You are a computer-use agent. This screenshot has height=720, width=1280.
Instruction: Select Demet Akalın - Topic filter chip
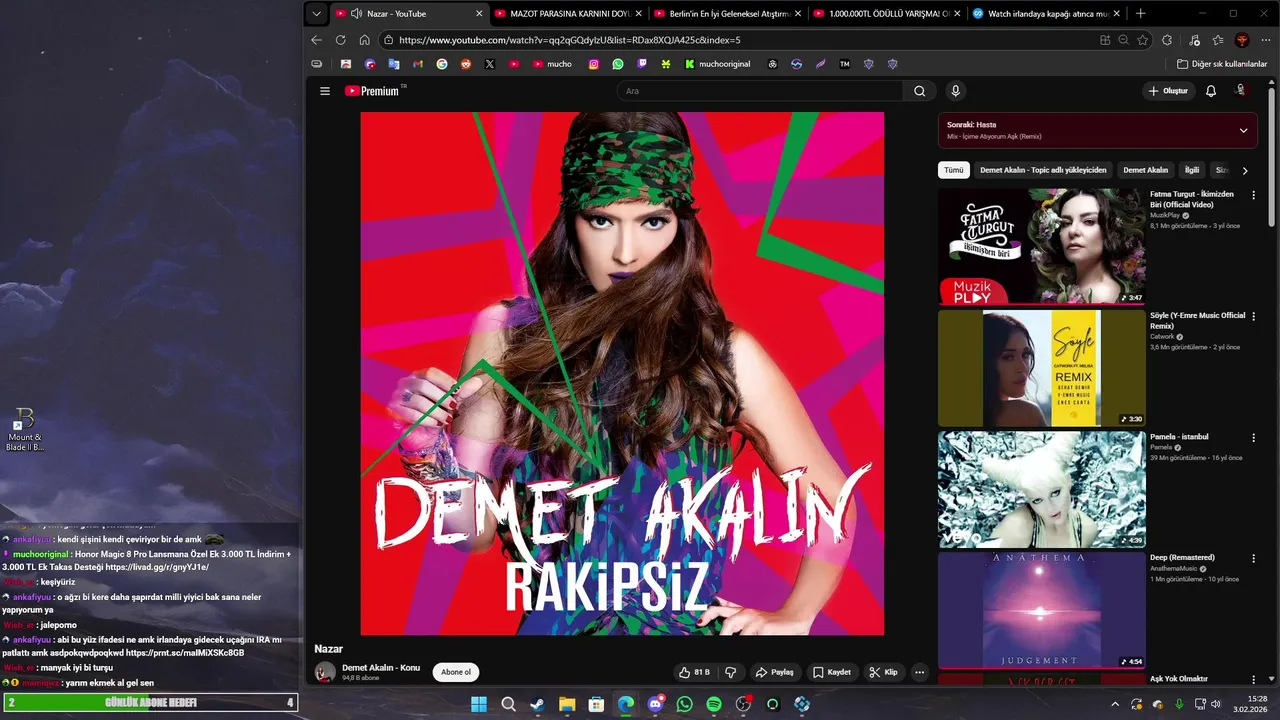[x=1043, y=170]
